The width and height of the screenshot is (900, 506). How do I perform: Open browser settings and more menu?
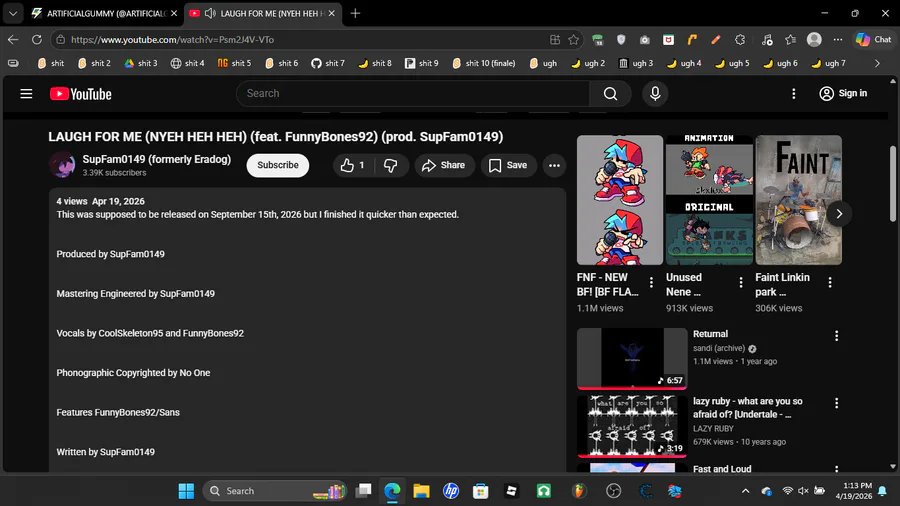838,40
